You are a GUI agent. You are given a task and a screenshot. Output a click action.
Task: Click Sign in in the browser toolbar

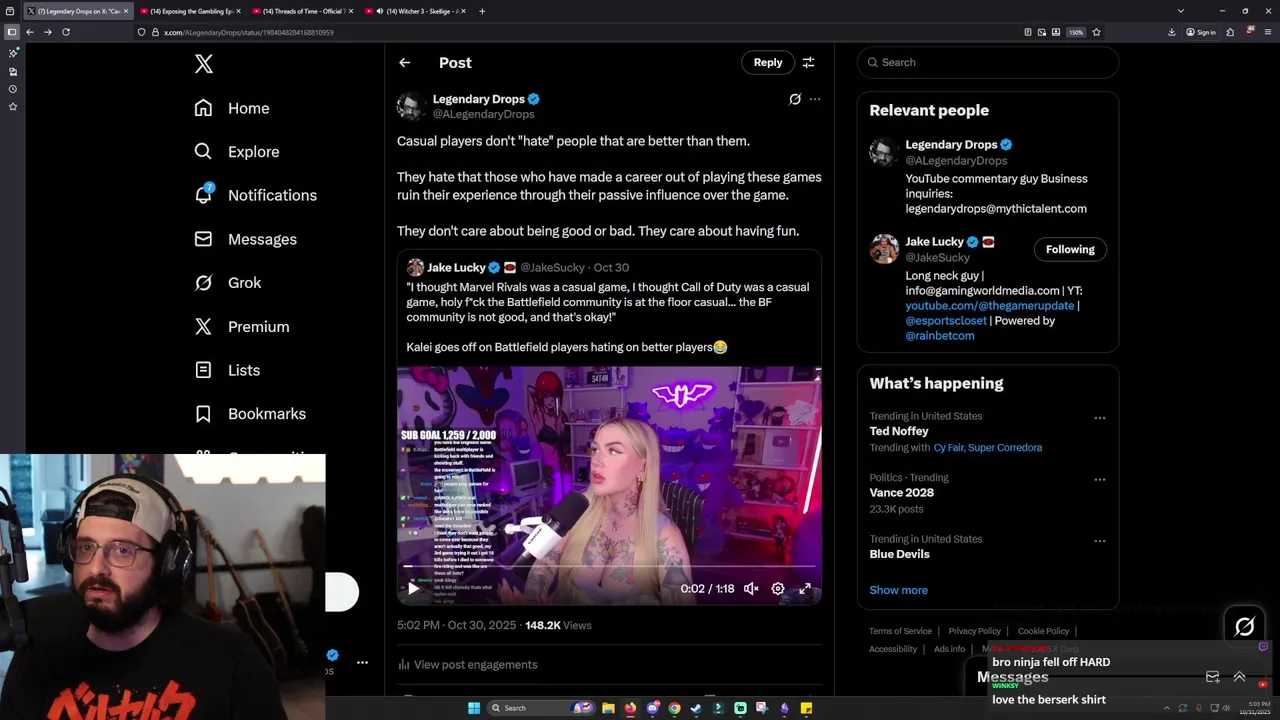tap(1201, 32)
